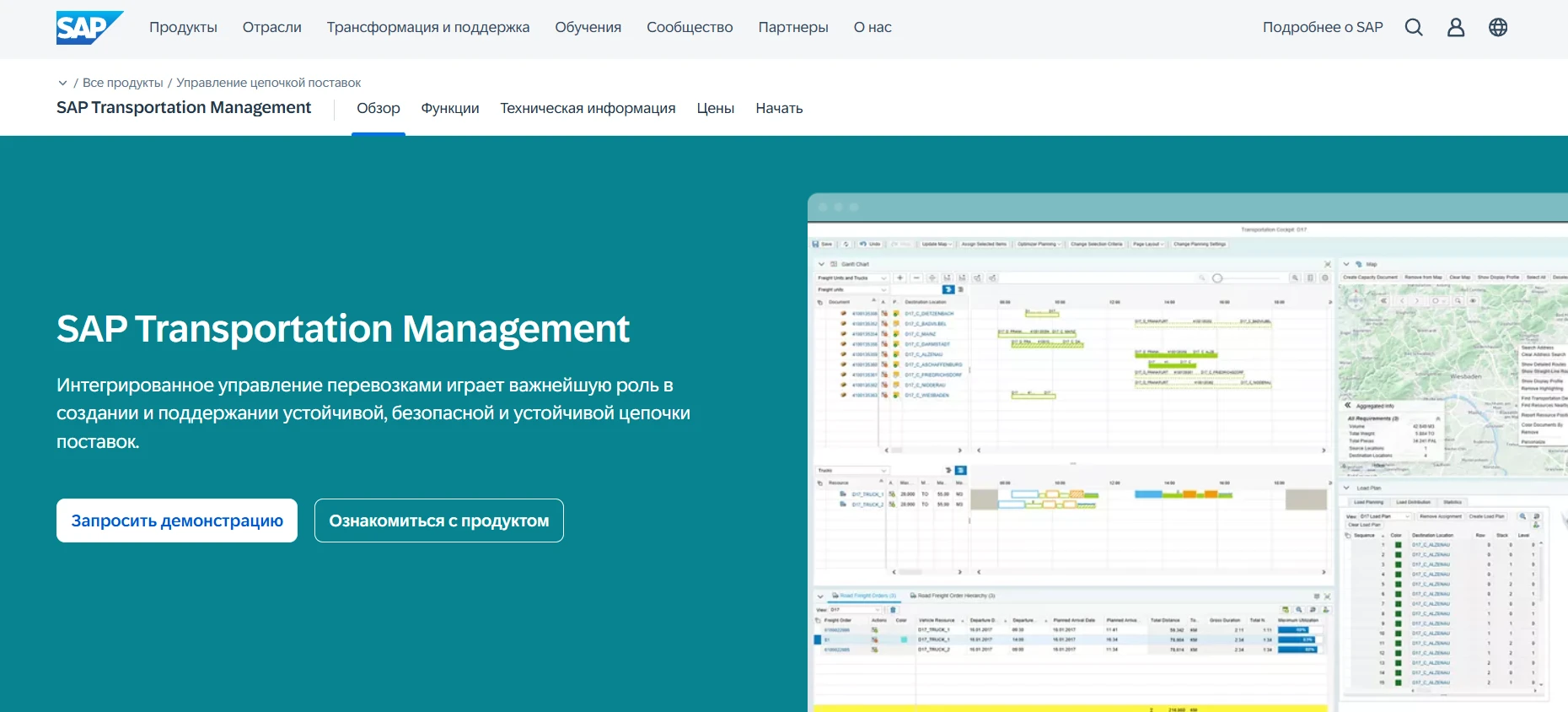Screen dimensions: 1568x712
Task: Click the SAP logo to go home
Action: click(x=89, y=27)
